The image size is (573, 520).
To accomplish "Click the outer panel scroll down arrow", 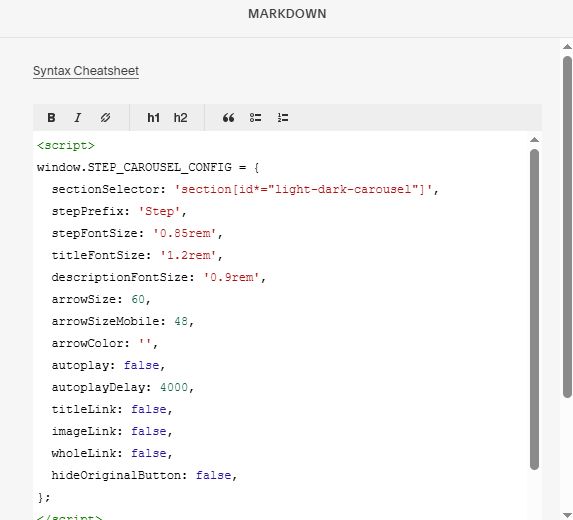I will [567, 515].
